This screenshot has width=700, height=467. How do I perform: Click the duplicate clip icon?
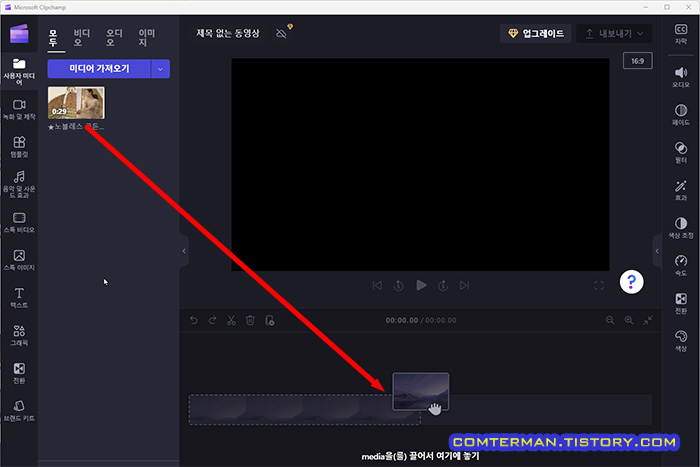[x=270, y=320]
